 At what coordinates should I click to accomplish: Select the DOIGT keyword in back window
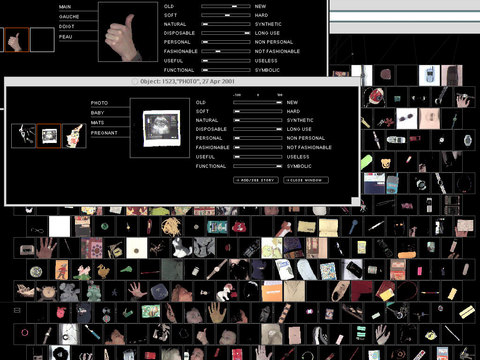pos(67,26)
